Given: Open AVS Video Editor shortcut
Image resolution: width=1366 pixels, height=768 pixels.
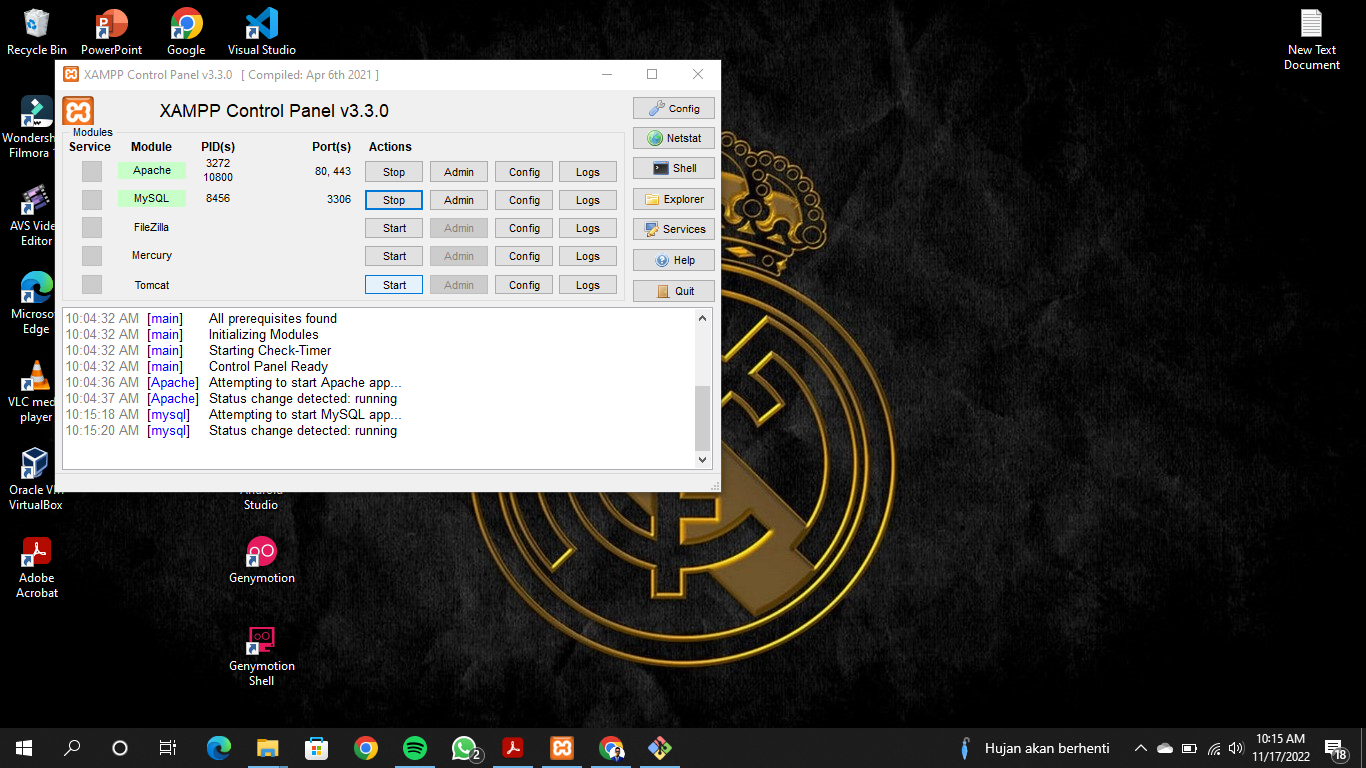Looking at the screenshot, I should click(34, 215).
